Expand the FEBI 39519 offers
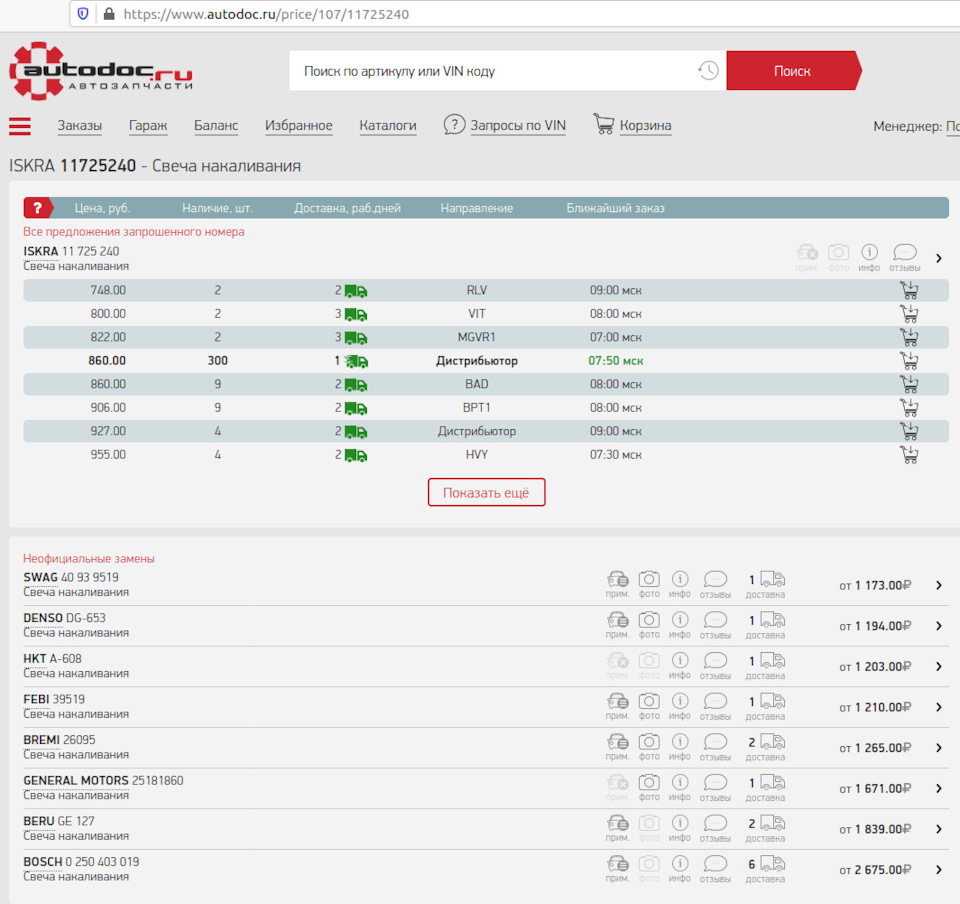The image size is (960, 904). [939, 707]
